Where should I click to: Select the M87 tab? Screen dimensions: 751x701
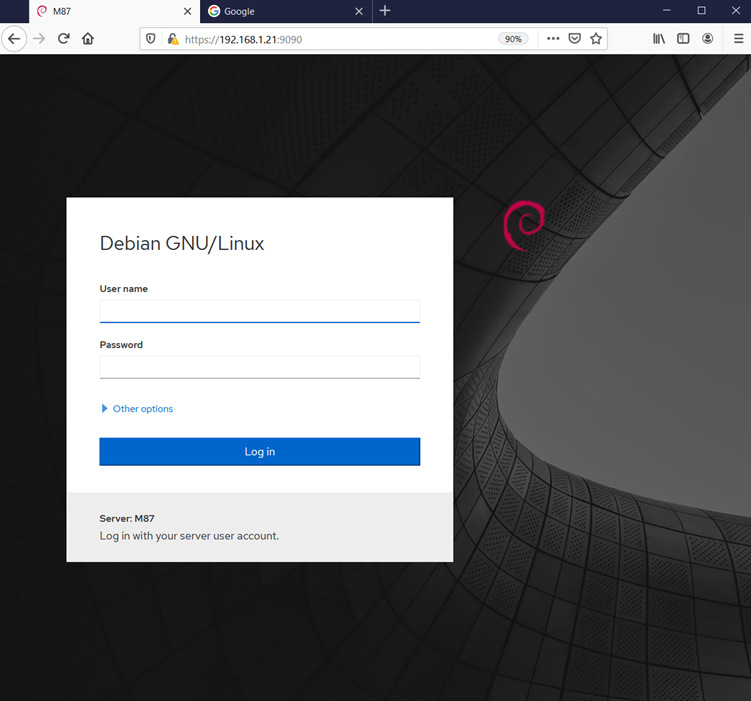click(x=100, y=11)
